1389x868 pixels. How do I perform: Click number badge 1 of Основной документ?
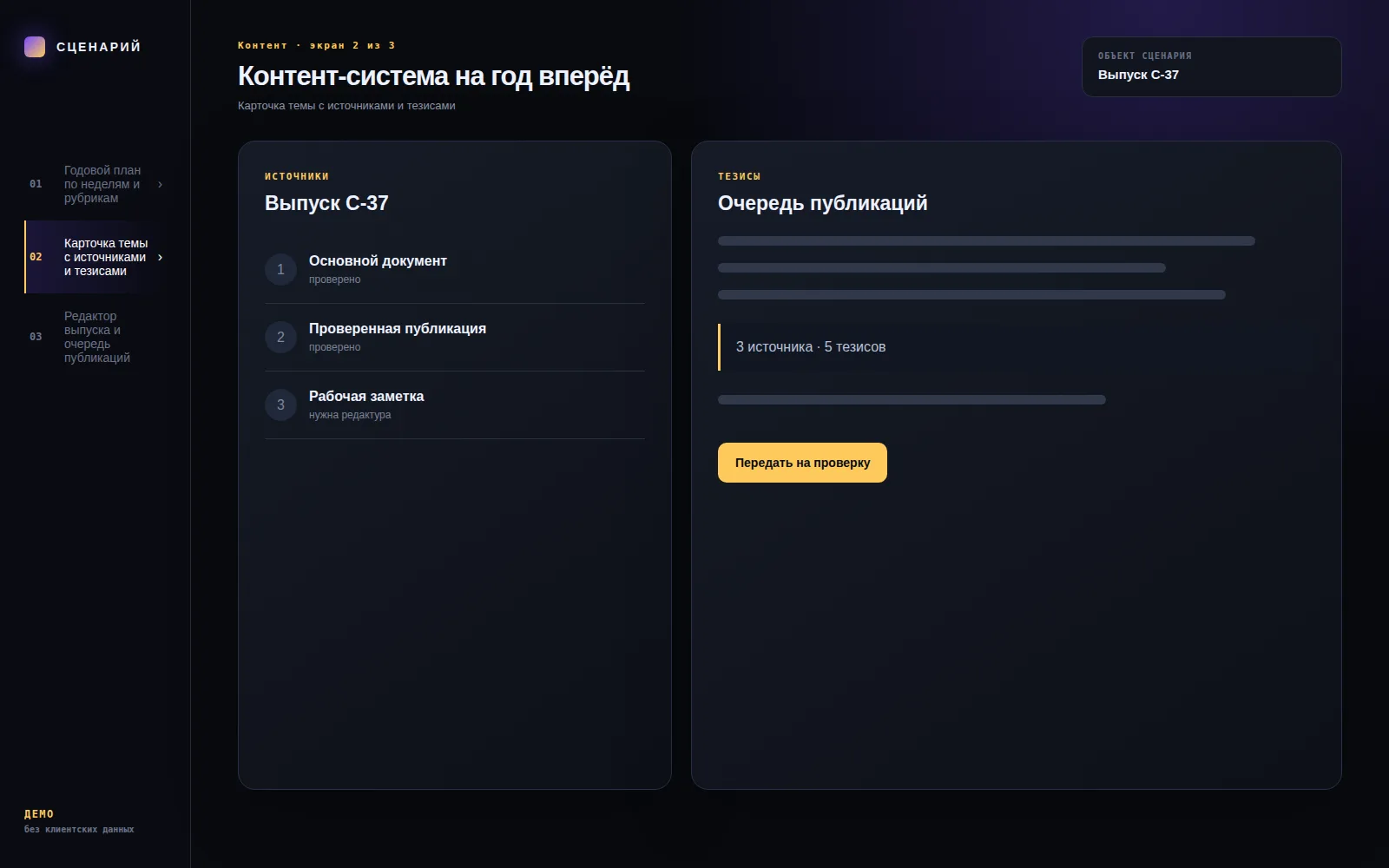280,270
